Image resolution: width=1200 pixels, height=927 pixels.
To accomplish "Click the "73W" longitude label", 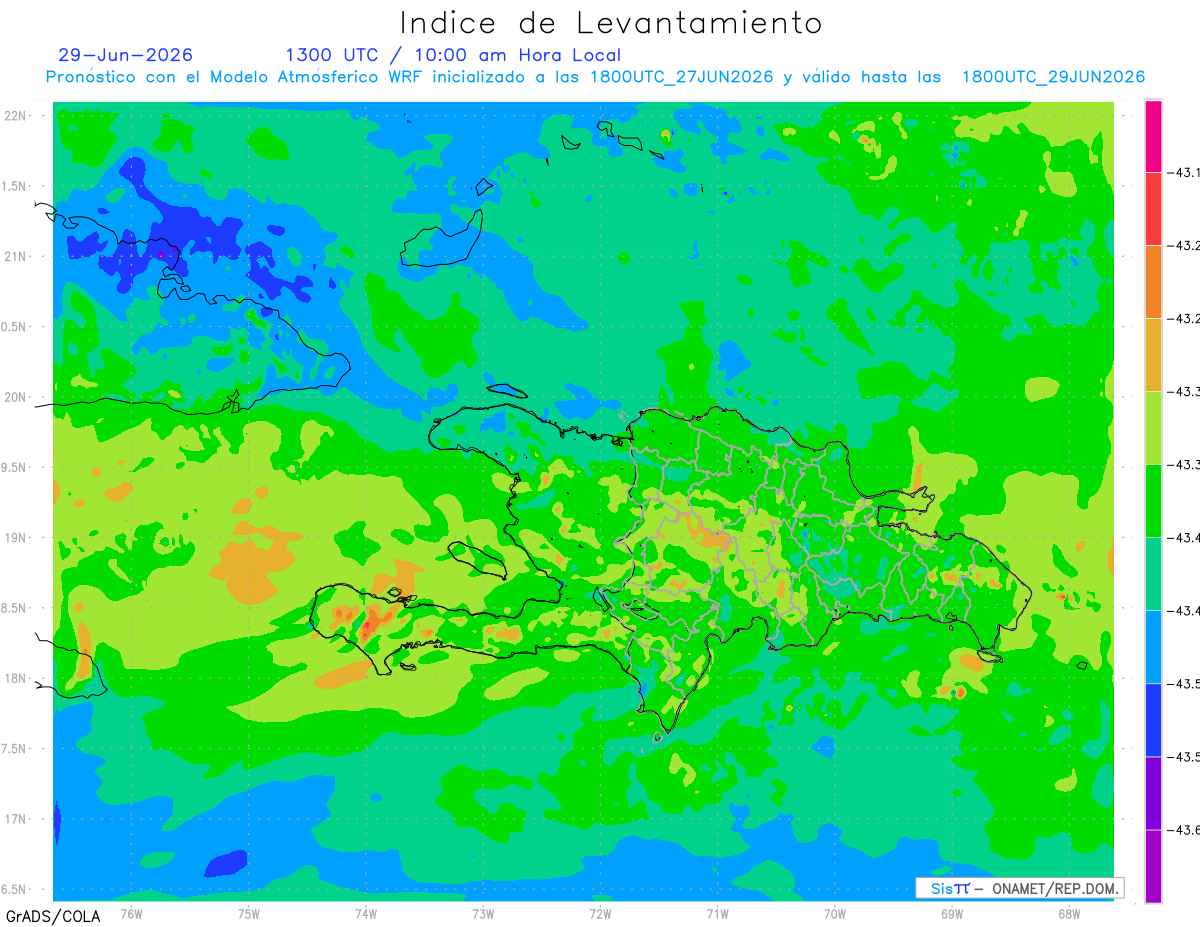I will (x=483, y=913).
